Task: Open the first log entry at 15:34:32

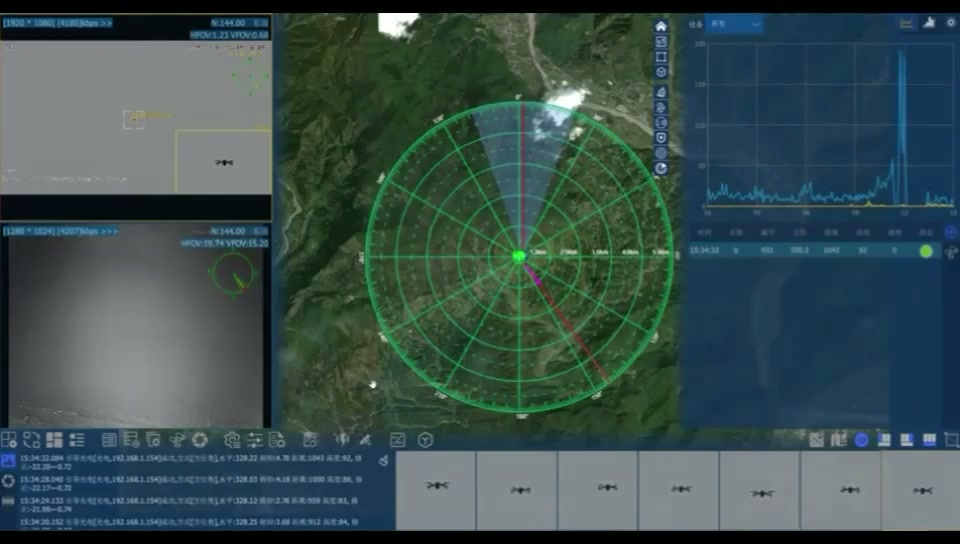Action: [x=191, y=462]
